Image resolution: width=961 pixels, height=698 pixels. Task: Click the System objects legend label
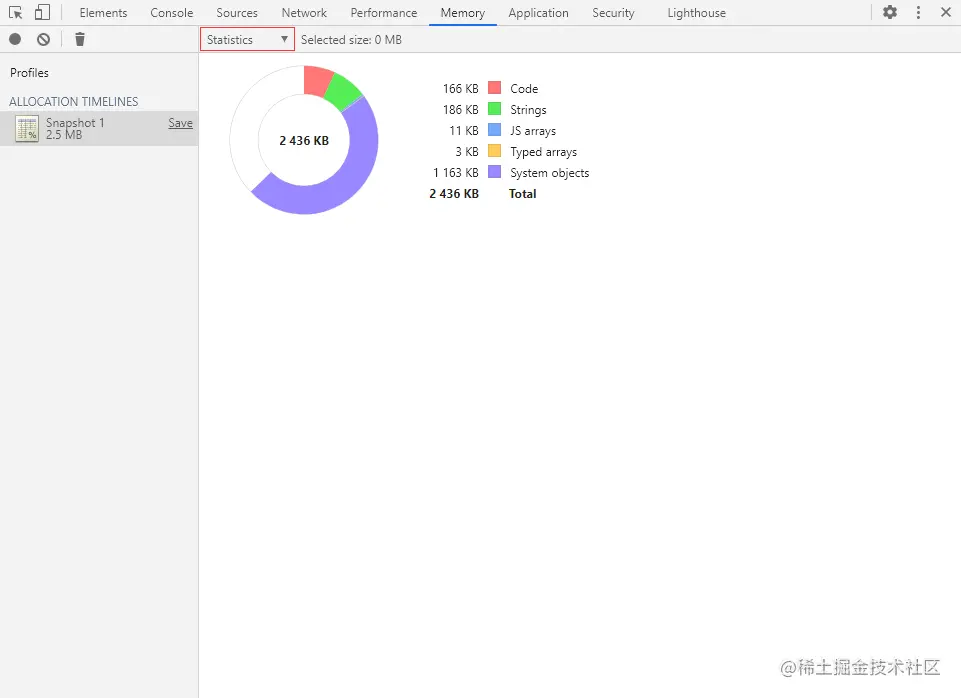[550, 173]
